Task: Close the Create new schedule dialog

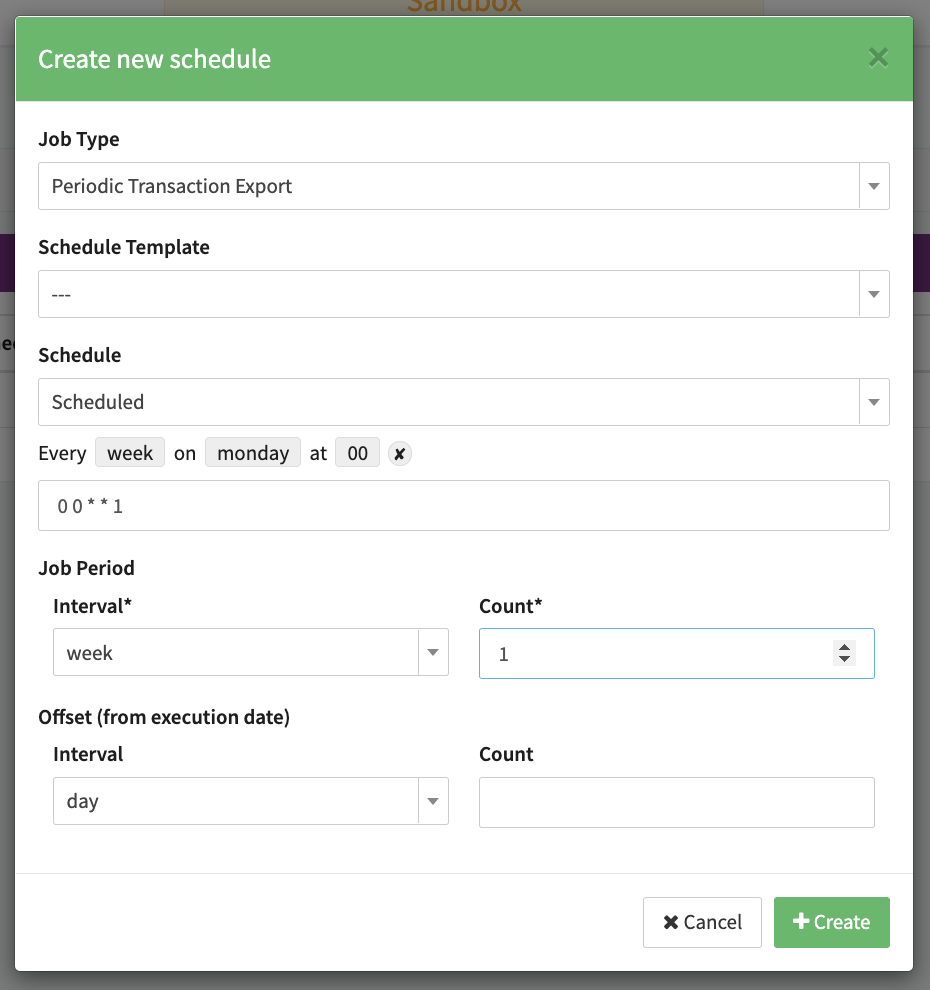Action: 878,58
